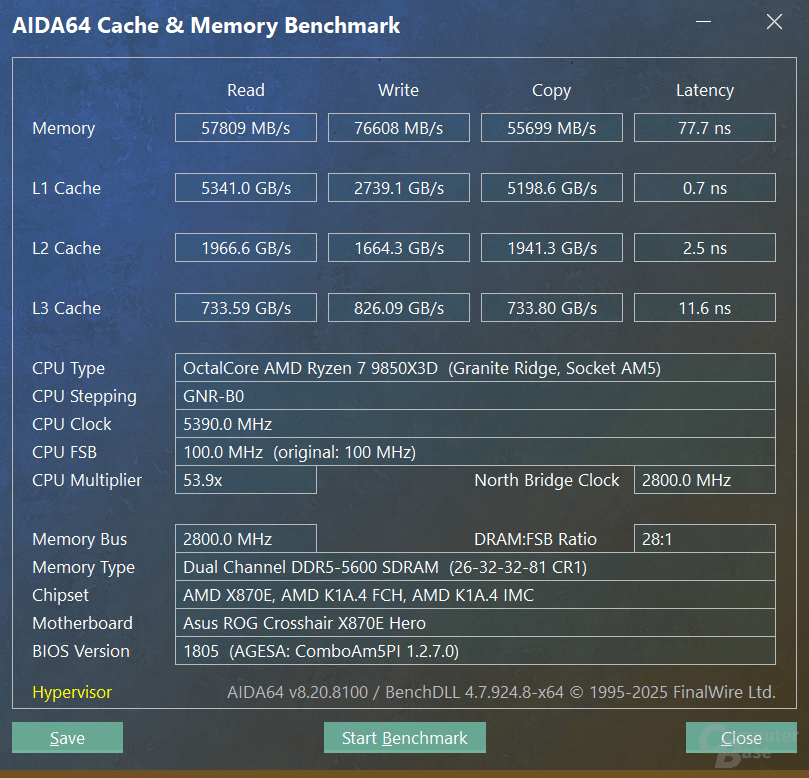Click the L1 Cache Read value
The height and width of the screenshot is (778, 809).
[x=245, y=188]
